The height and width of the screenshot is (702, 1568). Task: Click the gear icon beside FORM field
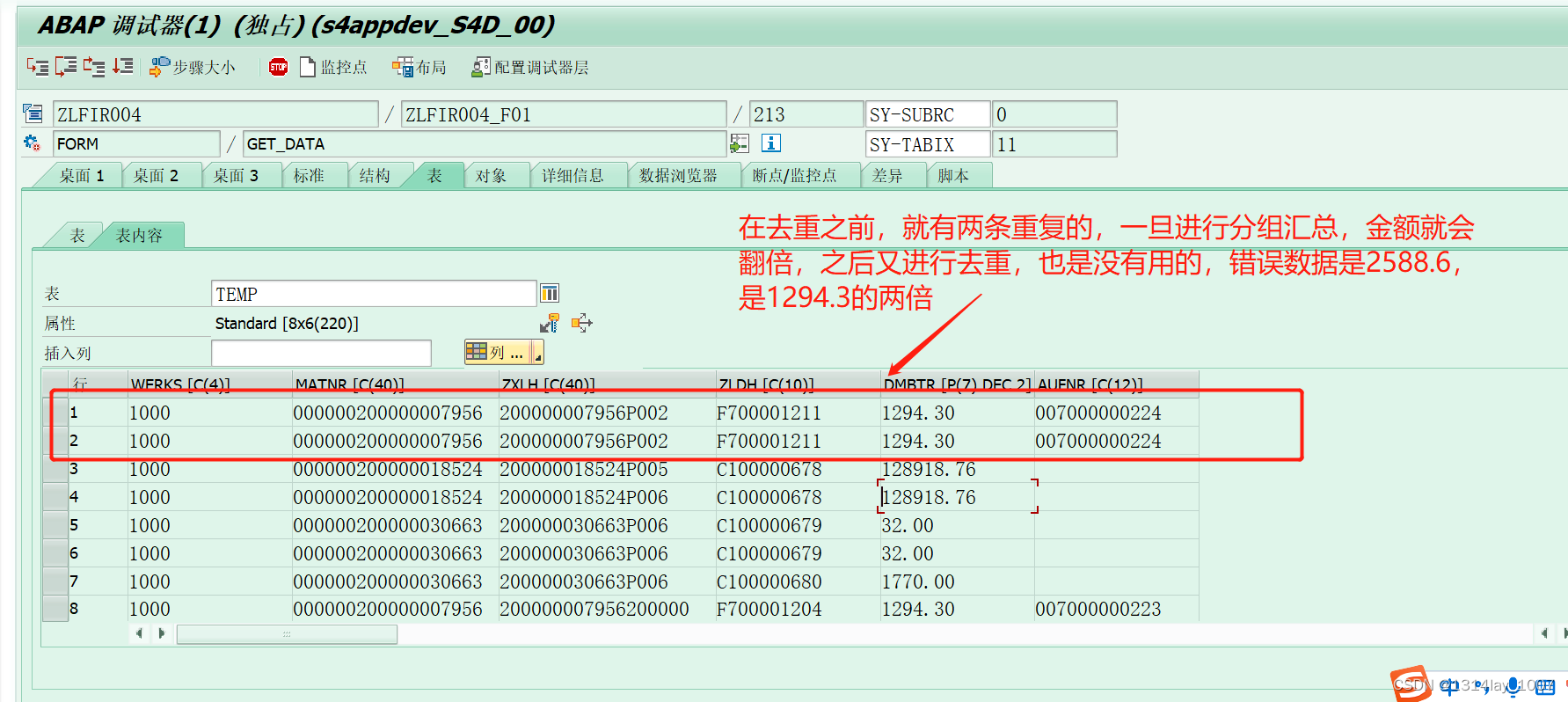pyautogui.click(x=33, y=143)
